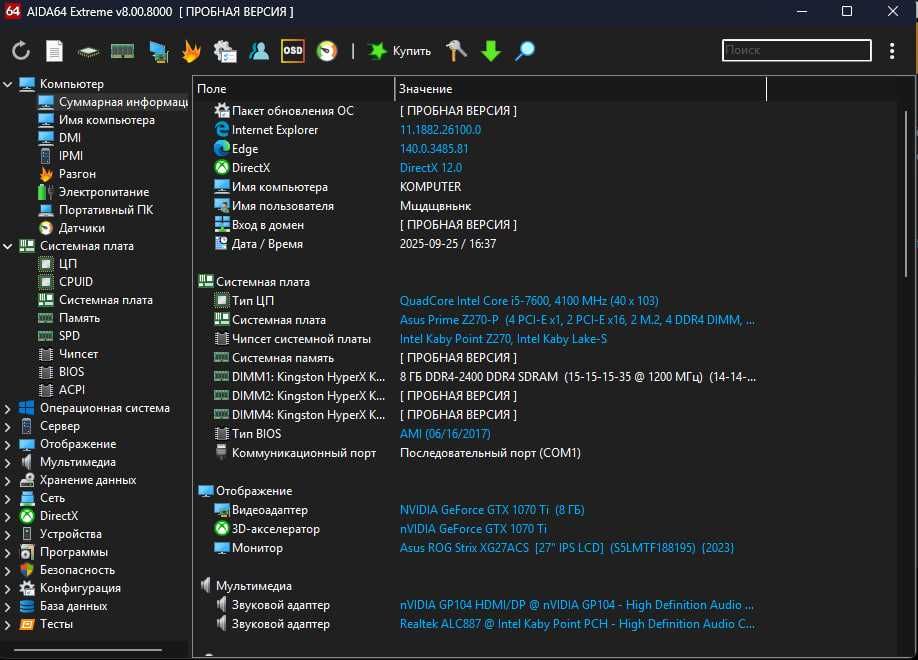Open the AMI (06/16/2017) BIOS link
The height and width of the screenshot is (660, 918).
tap(445, 434)
